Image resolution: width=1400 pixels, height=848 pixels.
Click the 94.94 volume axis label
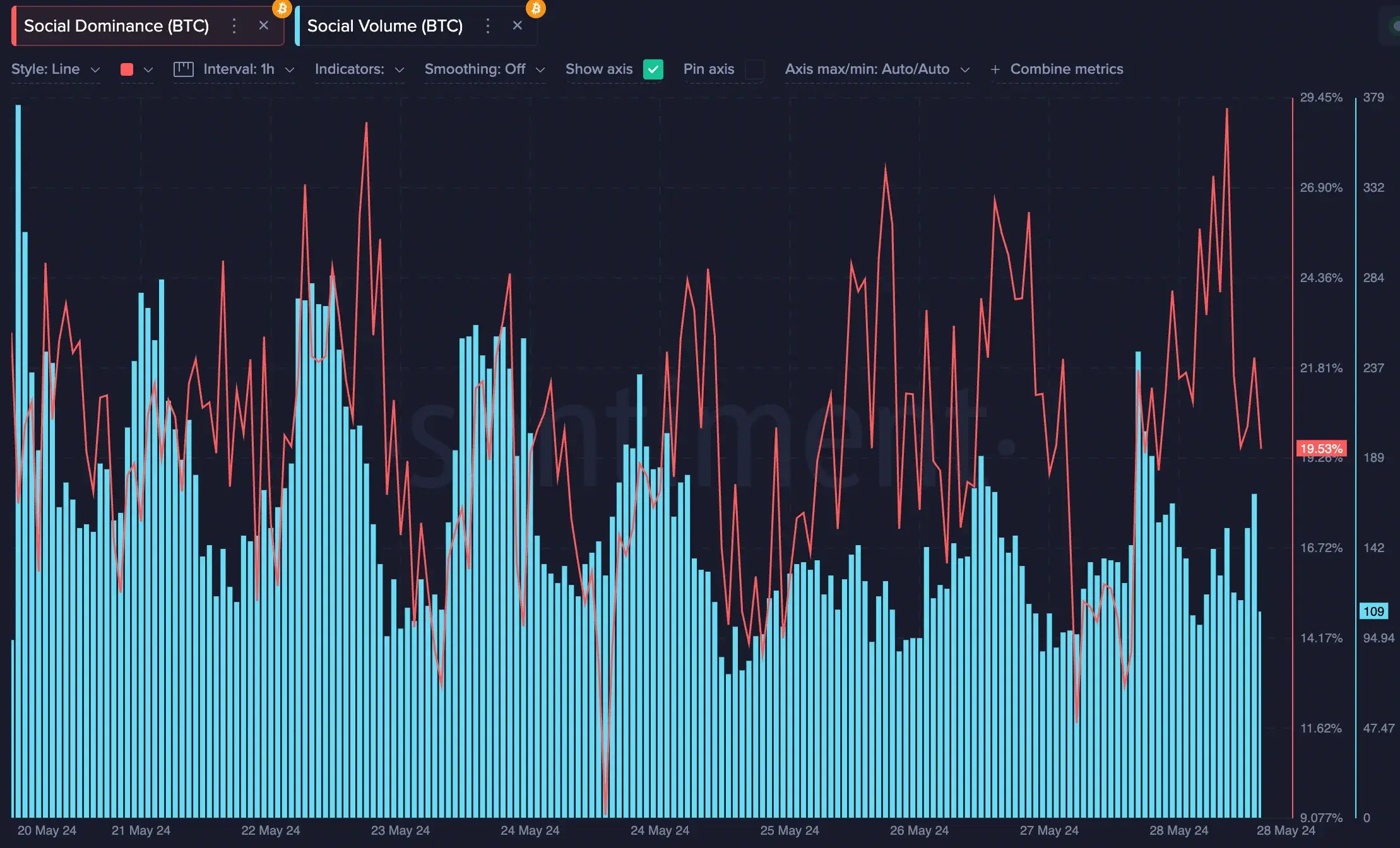coord(1379,638)
